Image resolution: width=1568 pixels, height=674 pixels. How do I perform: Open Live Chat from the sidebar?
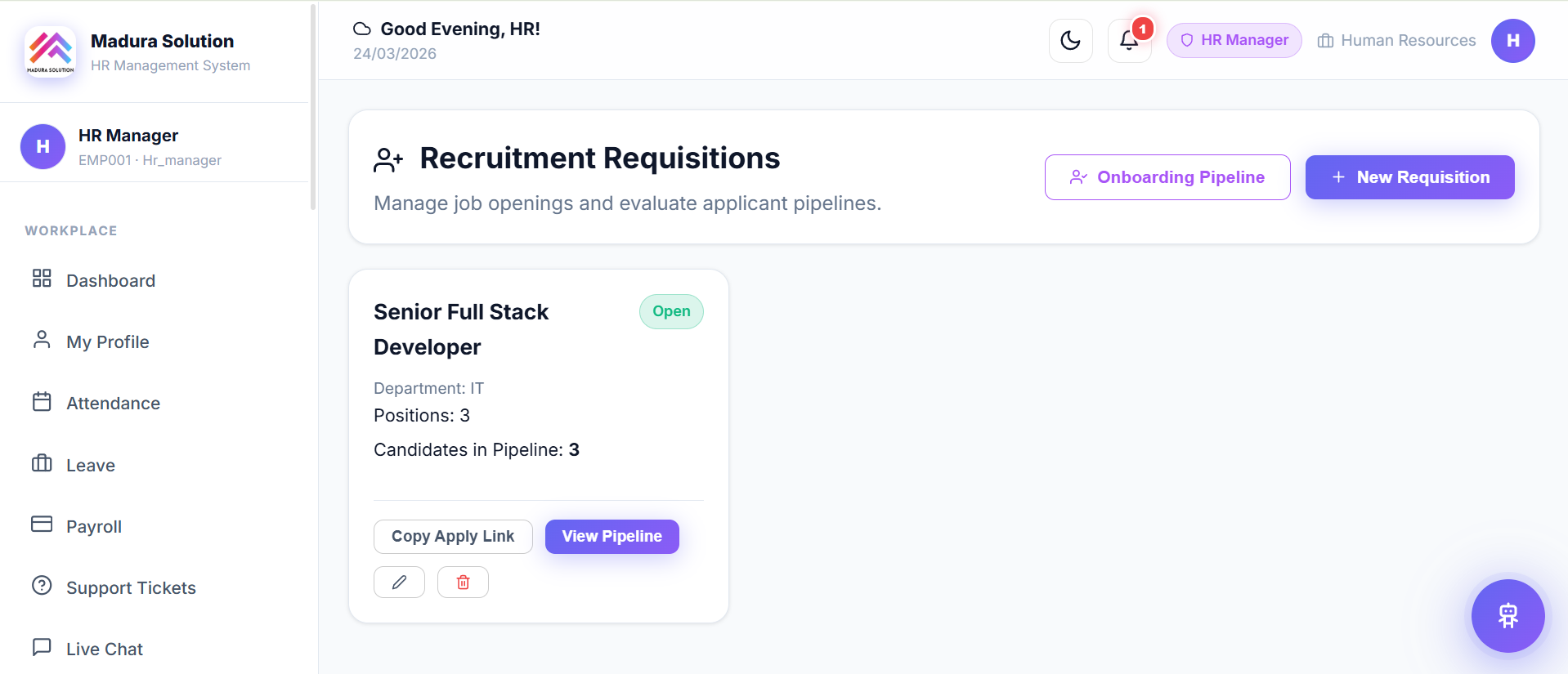point(105,649)
